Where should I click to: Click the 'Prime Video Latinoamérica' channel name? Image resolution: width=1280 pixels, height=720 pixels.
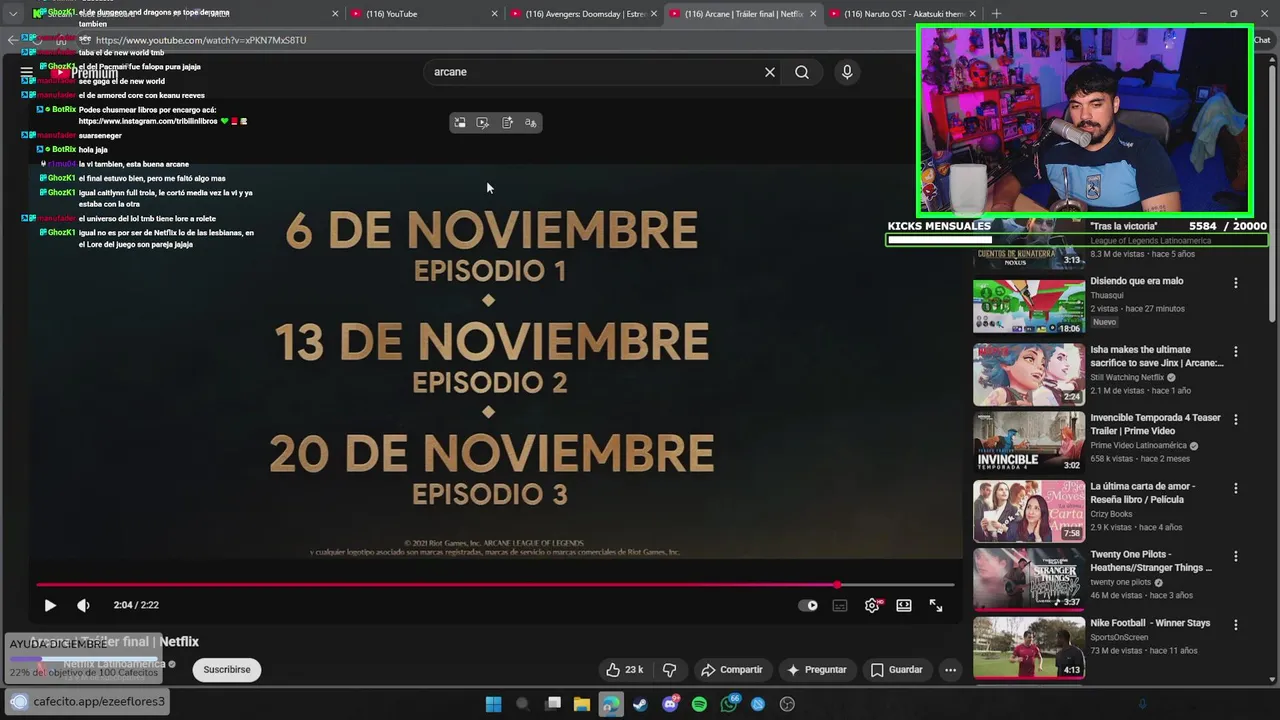click(x=1138, y=446)
